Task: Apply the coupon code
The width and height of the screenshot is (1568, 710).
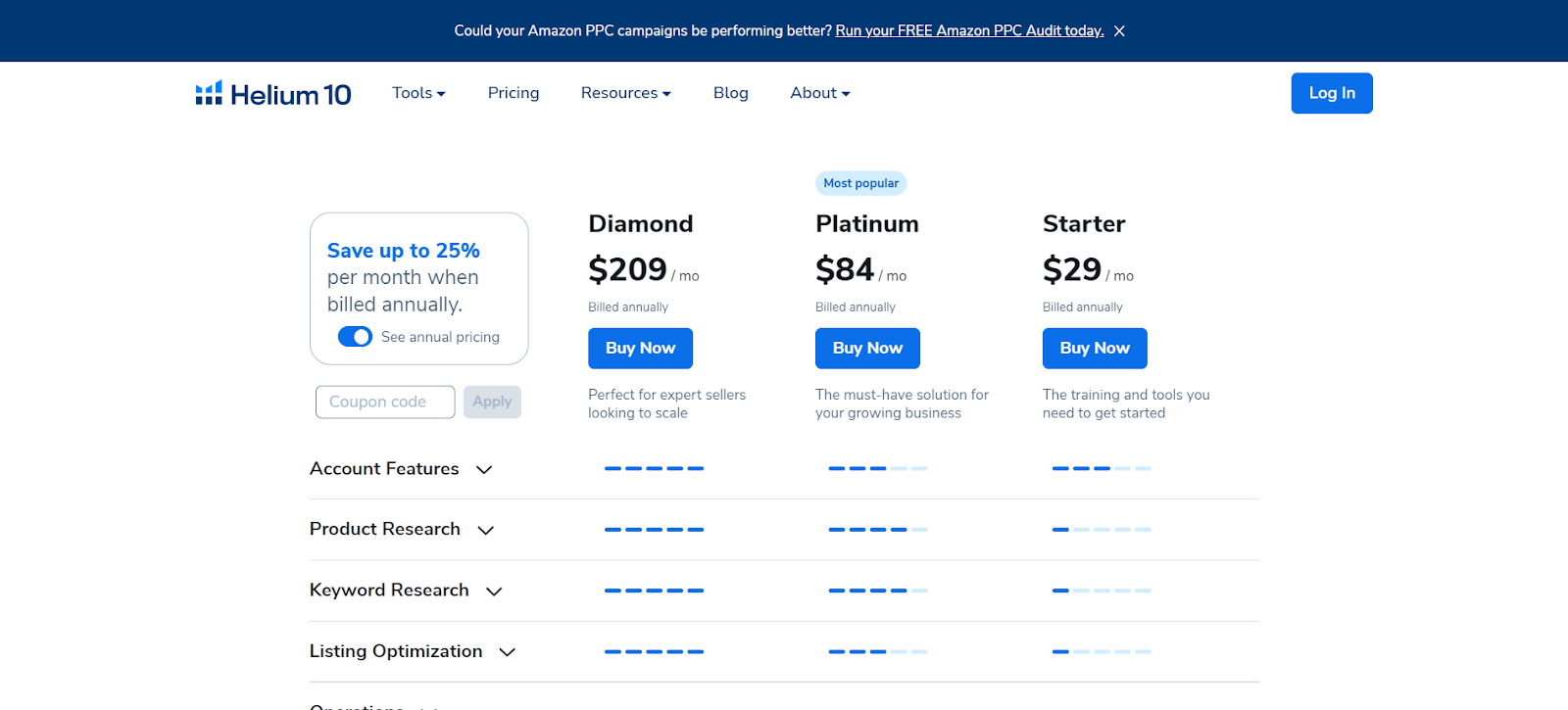Action: click(x=492, y=402)
